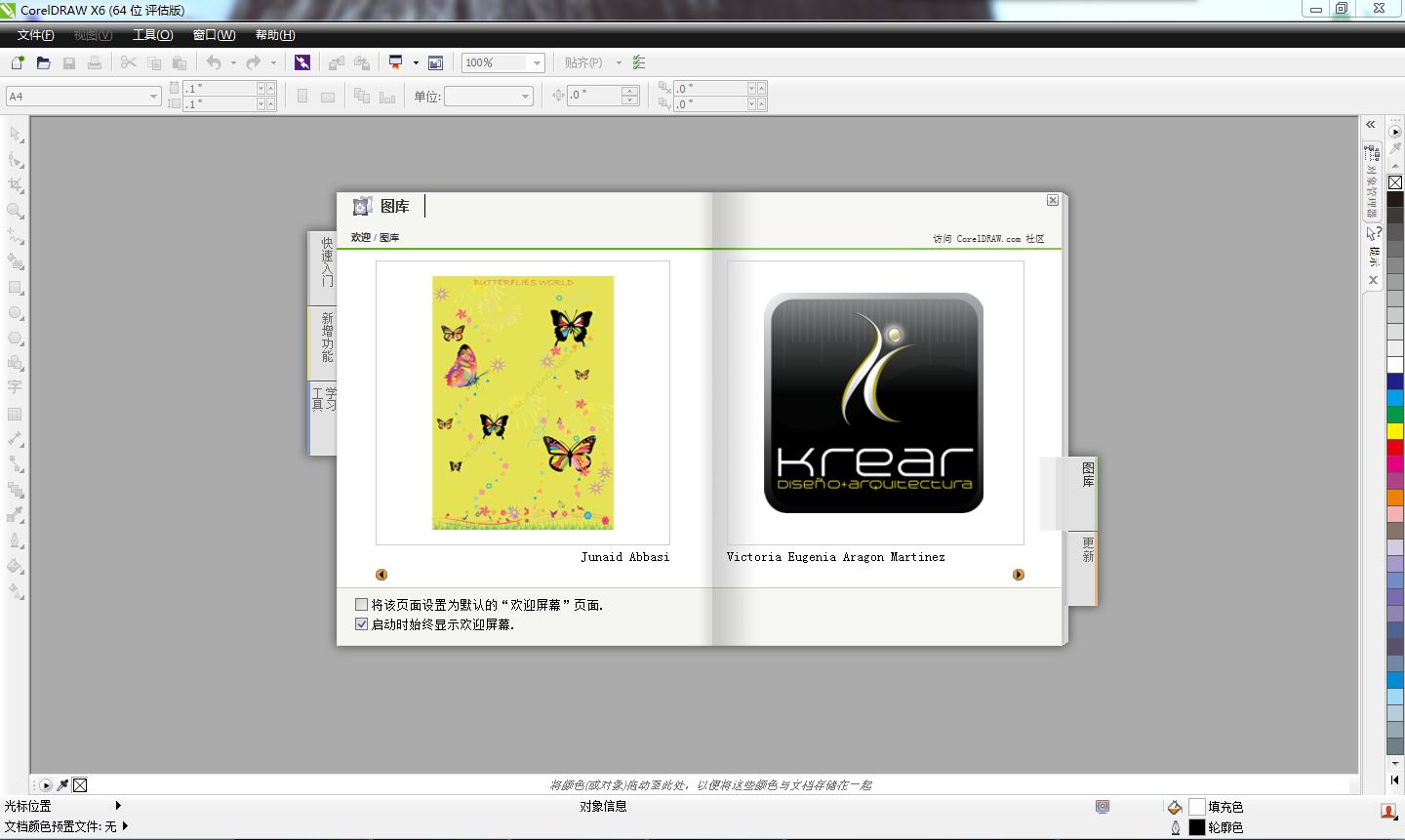Open the 工具 menu
This screenshot has width=1405, height=840.
click(x=152, y=35)
